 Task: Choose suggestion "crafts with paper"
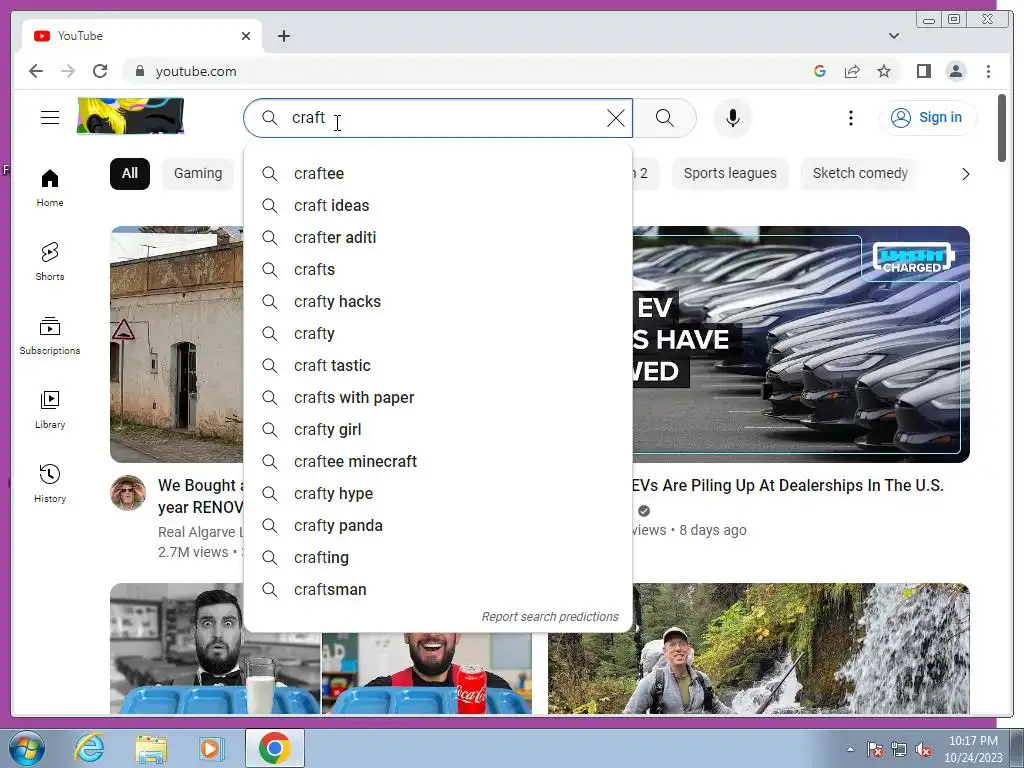click(x=438, y=397)
